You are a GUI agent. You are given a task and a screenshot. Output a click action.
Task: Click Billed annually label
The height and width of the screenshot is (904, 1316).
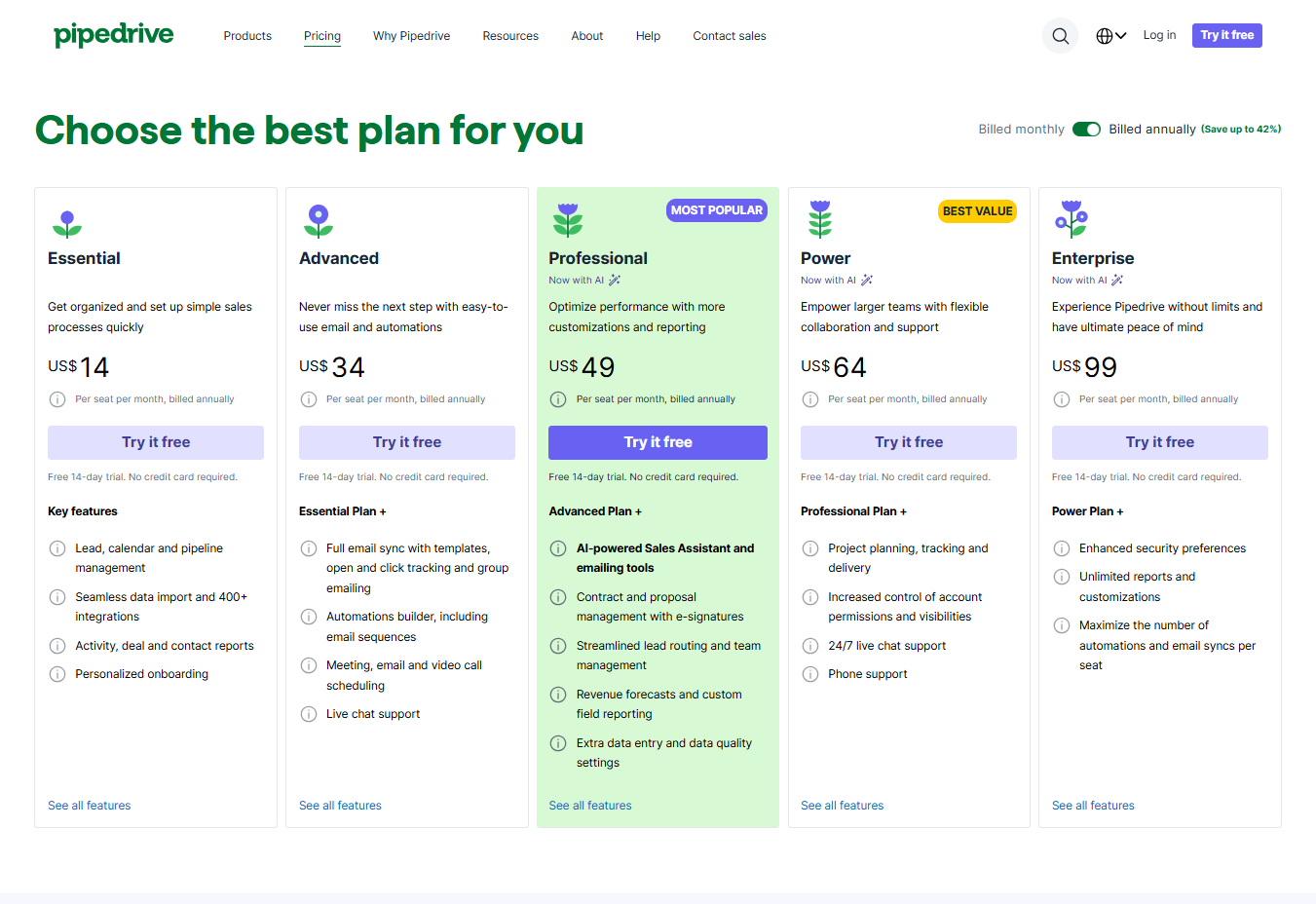(1152, 129)
